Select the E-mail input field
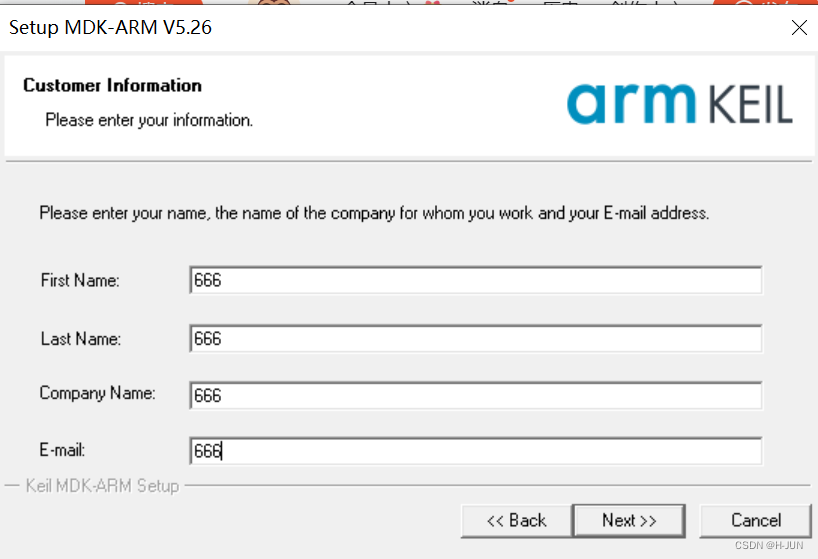This screenshot has height=559, width=818. (476, 451)
